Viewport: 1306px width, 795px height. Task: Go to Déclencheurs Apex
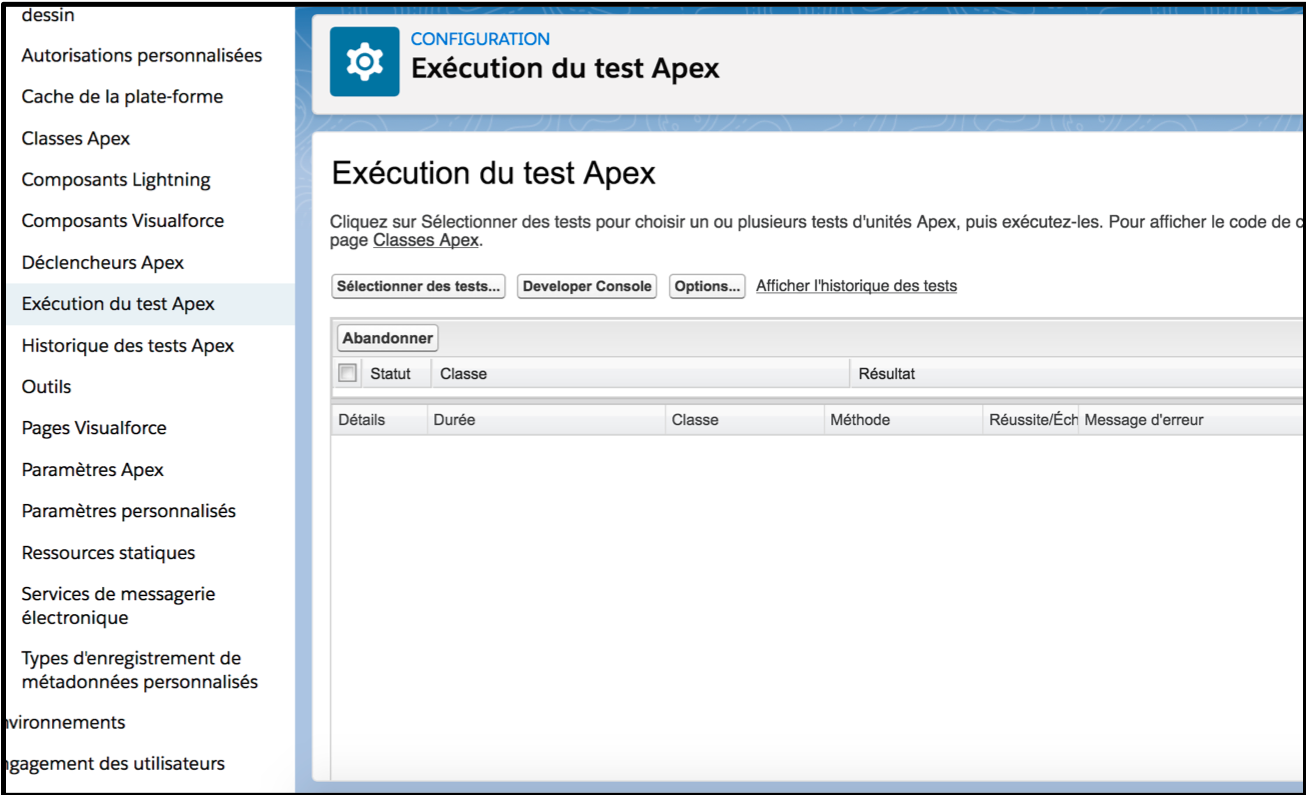(103, 263)
